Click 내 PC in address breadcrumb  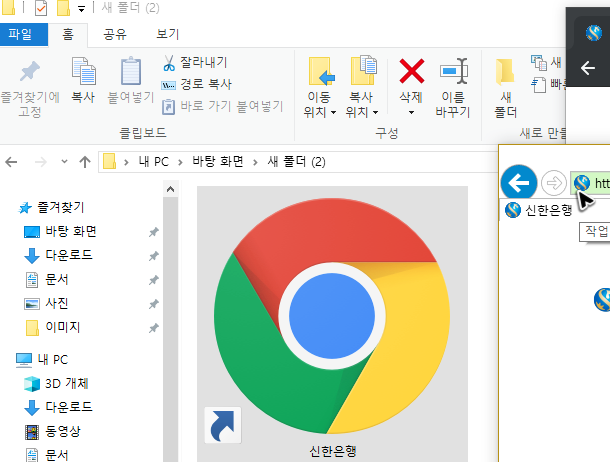[x=154, y=162]
